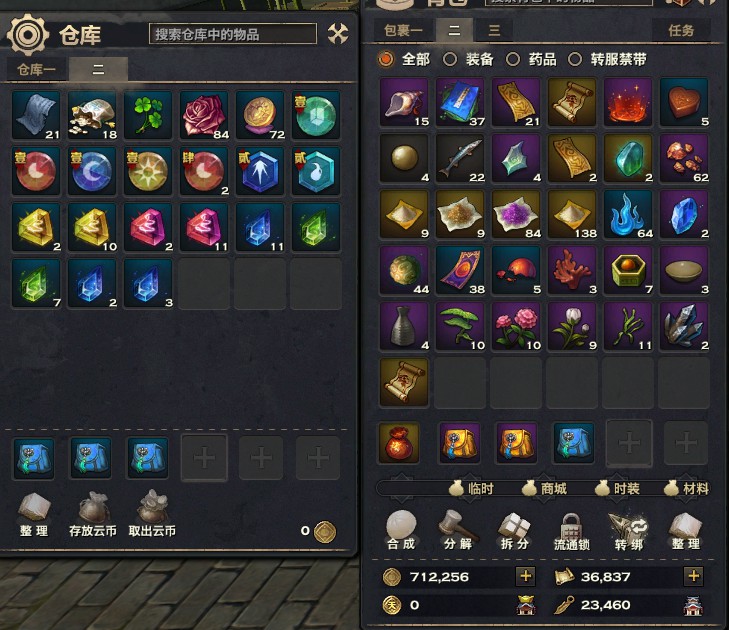Select the 药品 filter radio button
Image resolution: width=729 pixels, height=630 pixels.
point(513,59)
